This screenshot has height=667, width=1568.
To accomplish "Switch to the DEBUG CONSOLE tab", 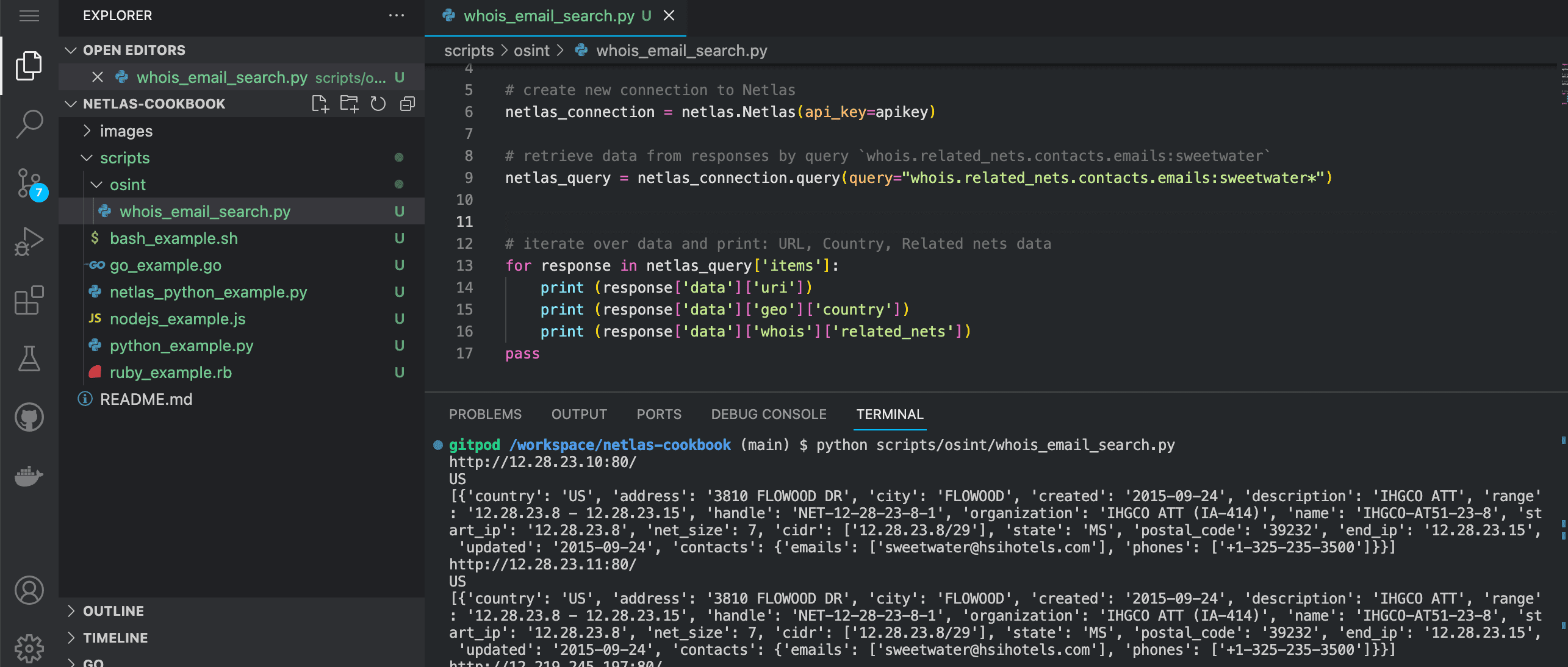I will click(x=768, y=414).
